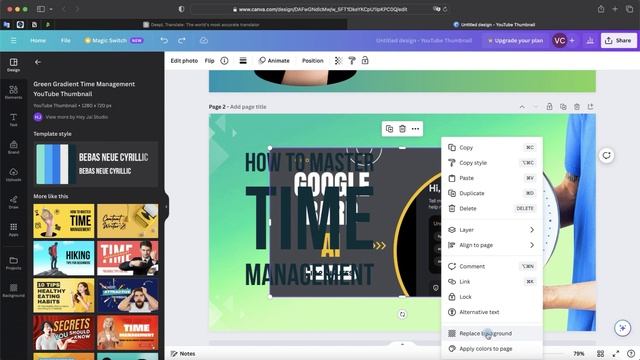Delete element via floating trash icon
The height and width of the screenshot is (360, 640).
click(x=402, y=129)
